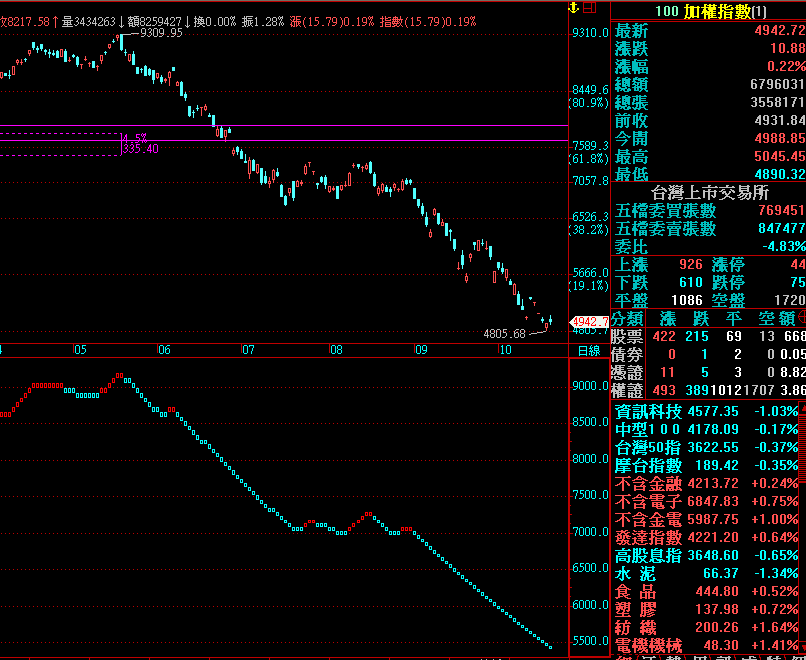This screenshot has height=660, width=806.
Task: Click the 漲幅 value 0.22%
Action: click(x=786, y=66)
